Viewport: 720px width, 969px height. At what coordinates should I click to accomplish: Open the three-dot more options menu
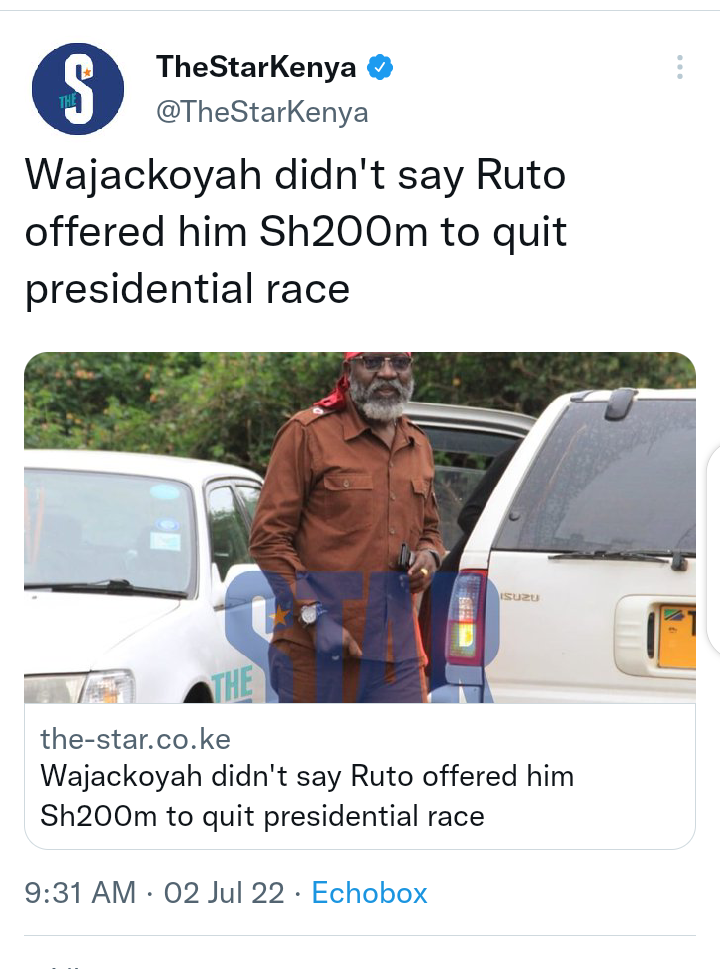679,67
